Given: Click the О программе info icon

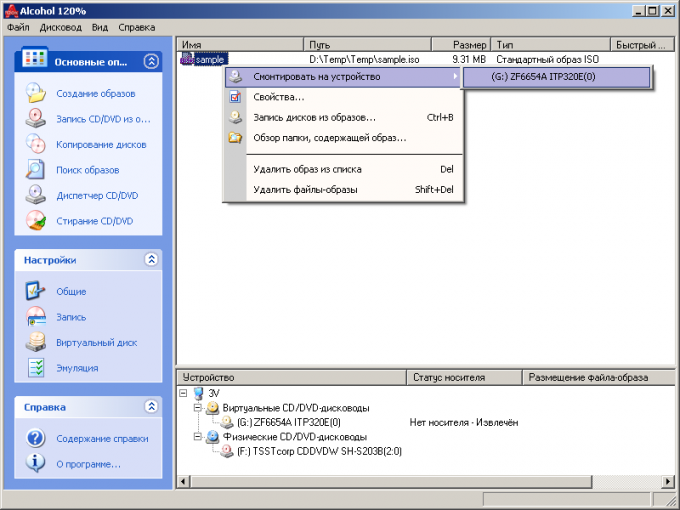Looking at the screenshot, I should click(36, 463).
